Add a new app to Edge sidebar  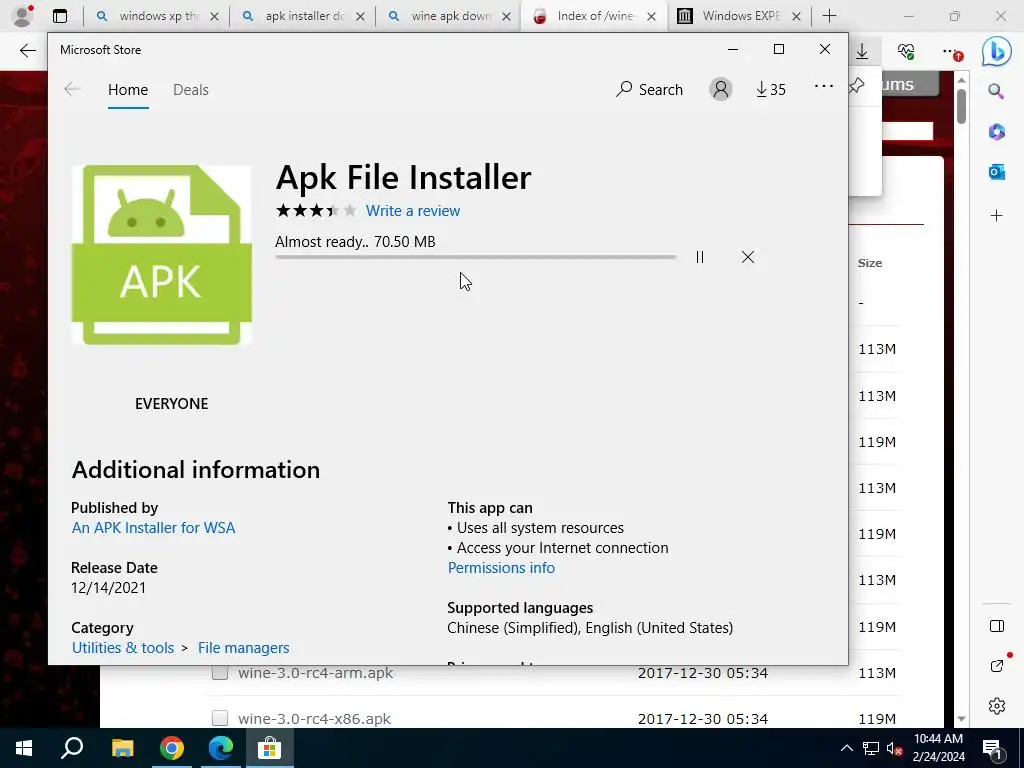pos(997,216)
